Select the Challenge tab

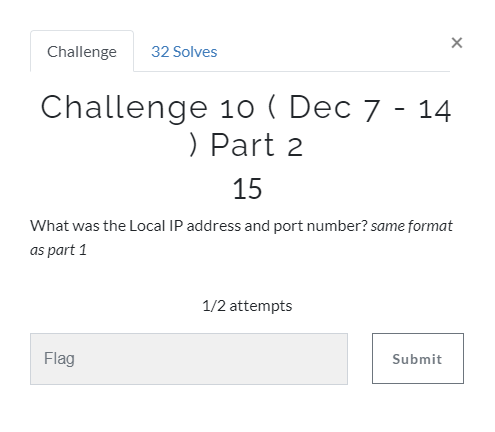[82, 51]
